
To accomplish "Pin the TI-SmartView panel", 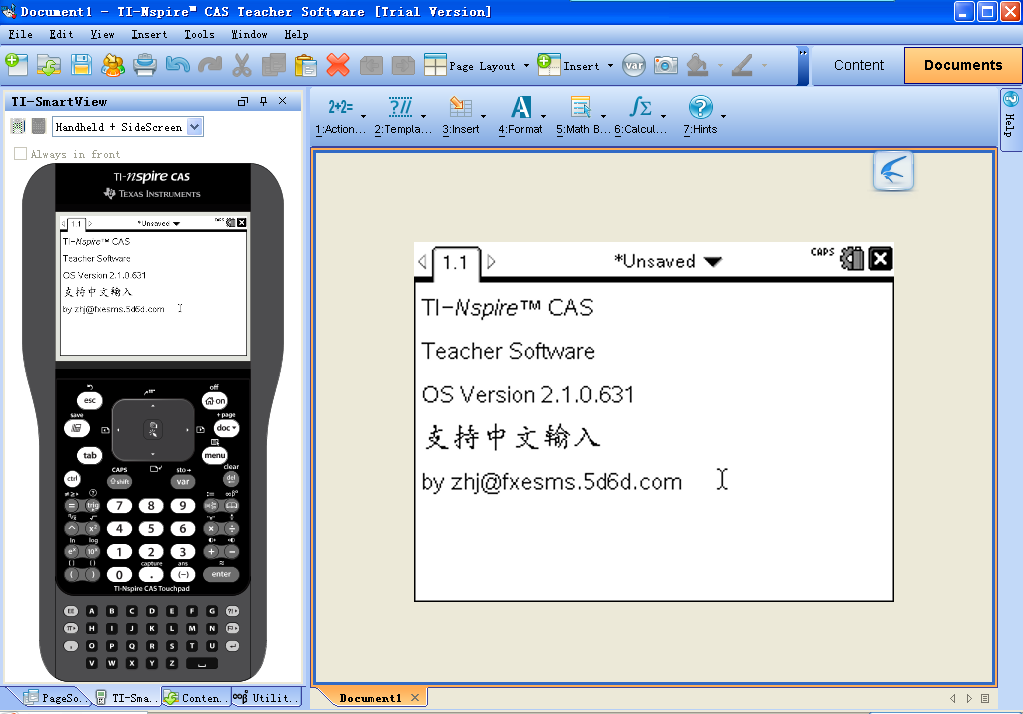I will pyautogui.click(x=263, y=101).
